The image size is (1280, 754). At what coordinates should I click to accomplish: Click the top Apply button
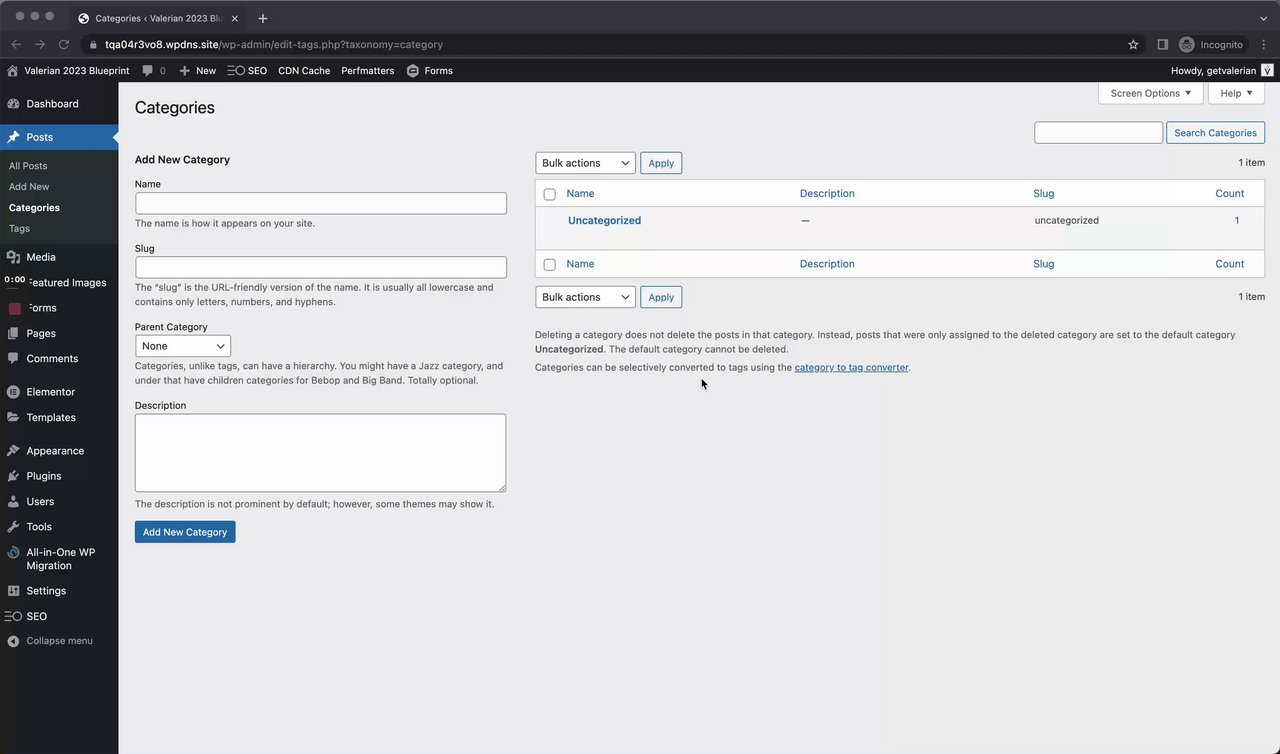[661, 163]
